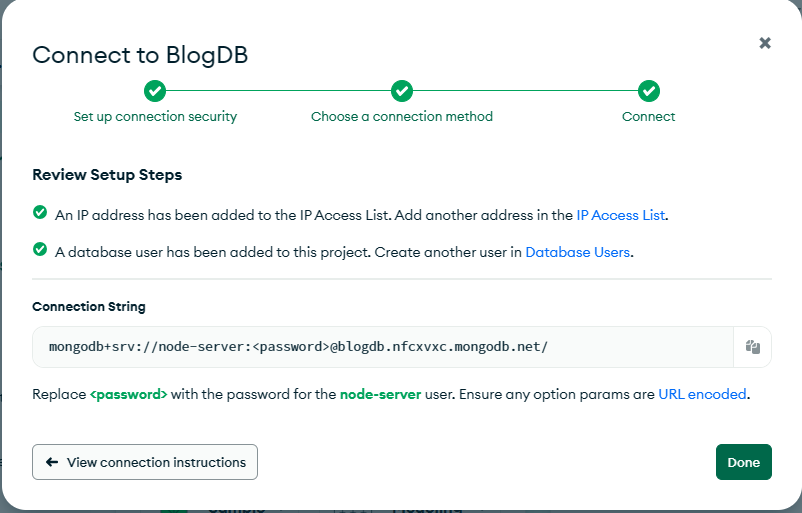Viewport: 802px width, 513px height.
Task: Select the 'Set up connection security' step
Action: pos(155,117)
